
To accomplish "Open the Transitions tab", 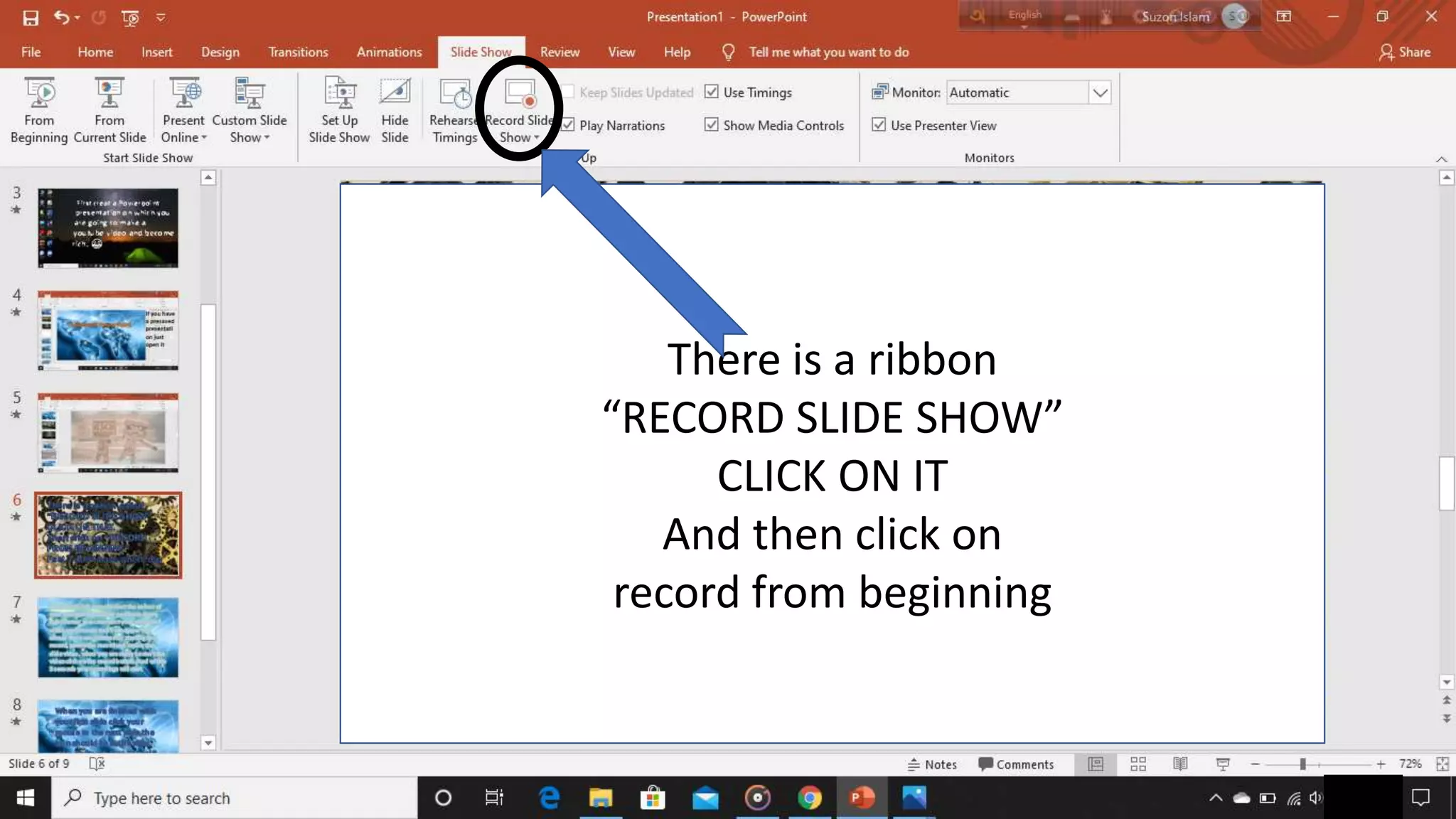I will tap(298, 52).
